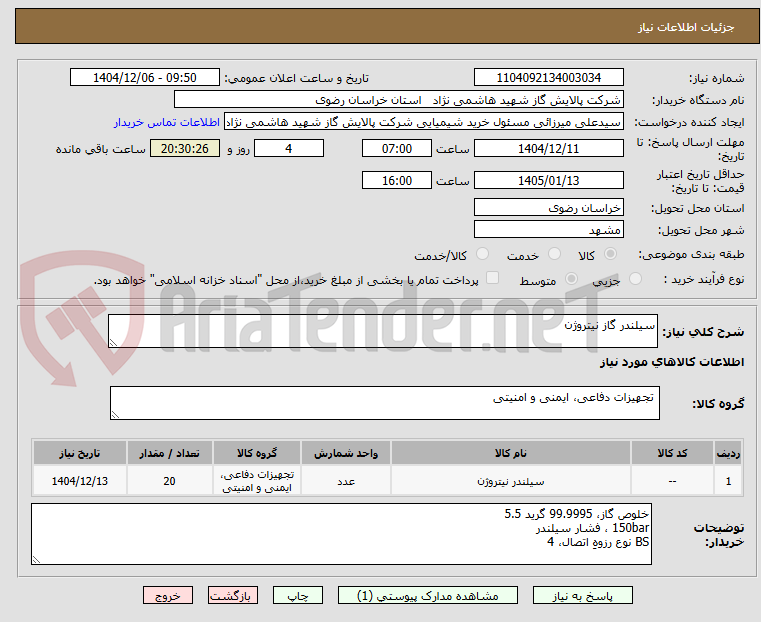Click the کد کالا cell showing --
The image size is (761, 622).
(x=672, y=481)
